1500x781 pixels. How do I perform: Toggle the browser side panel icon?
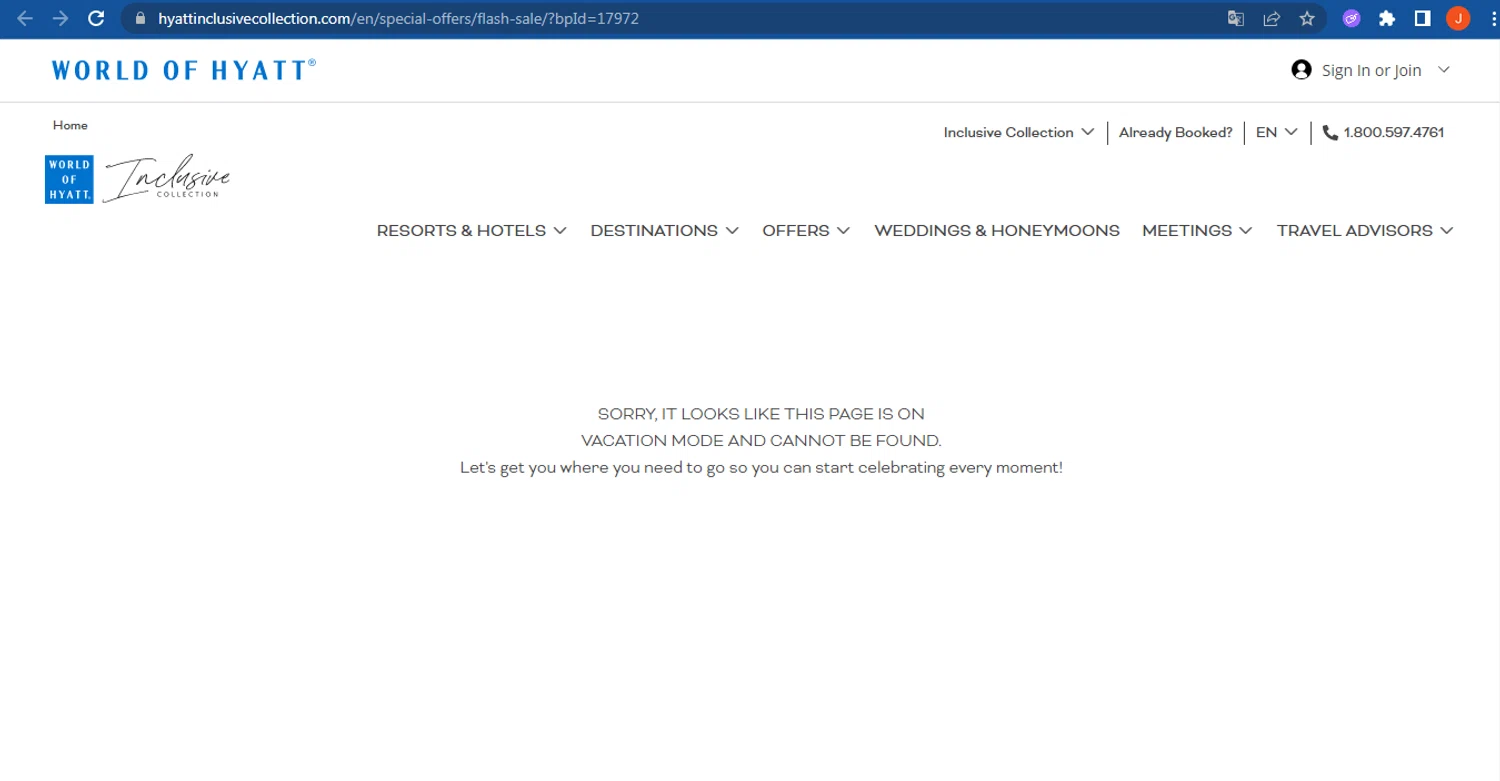[x=1422, y=18]
